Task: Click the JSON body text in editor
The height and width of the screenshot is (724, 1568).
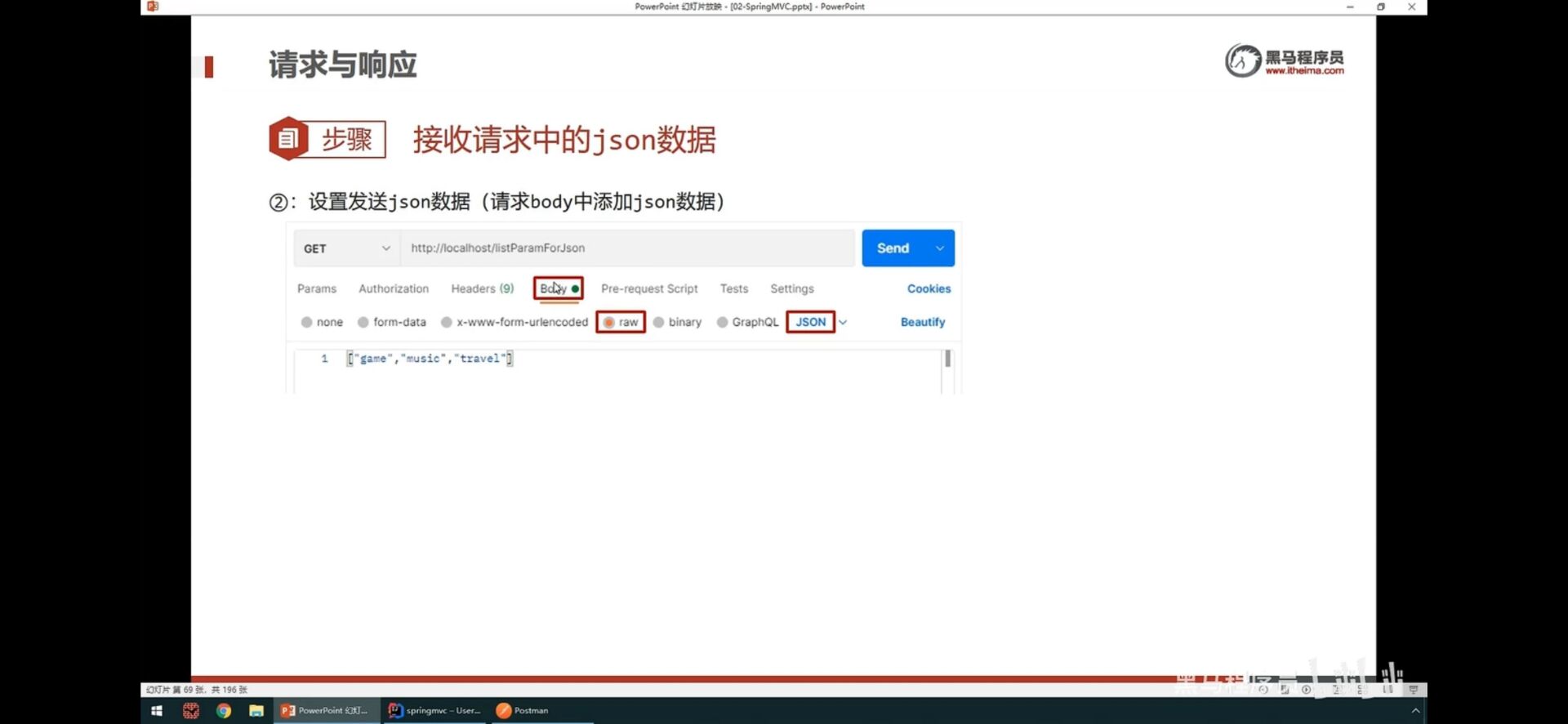Action: click(430, 358)
